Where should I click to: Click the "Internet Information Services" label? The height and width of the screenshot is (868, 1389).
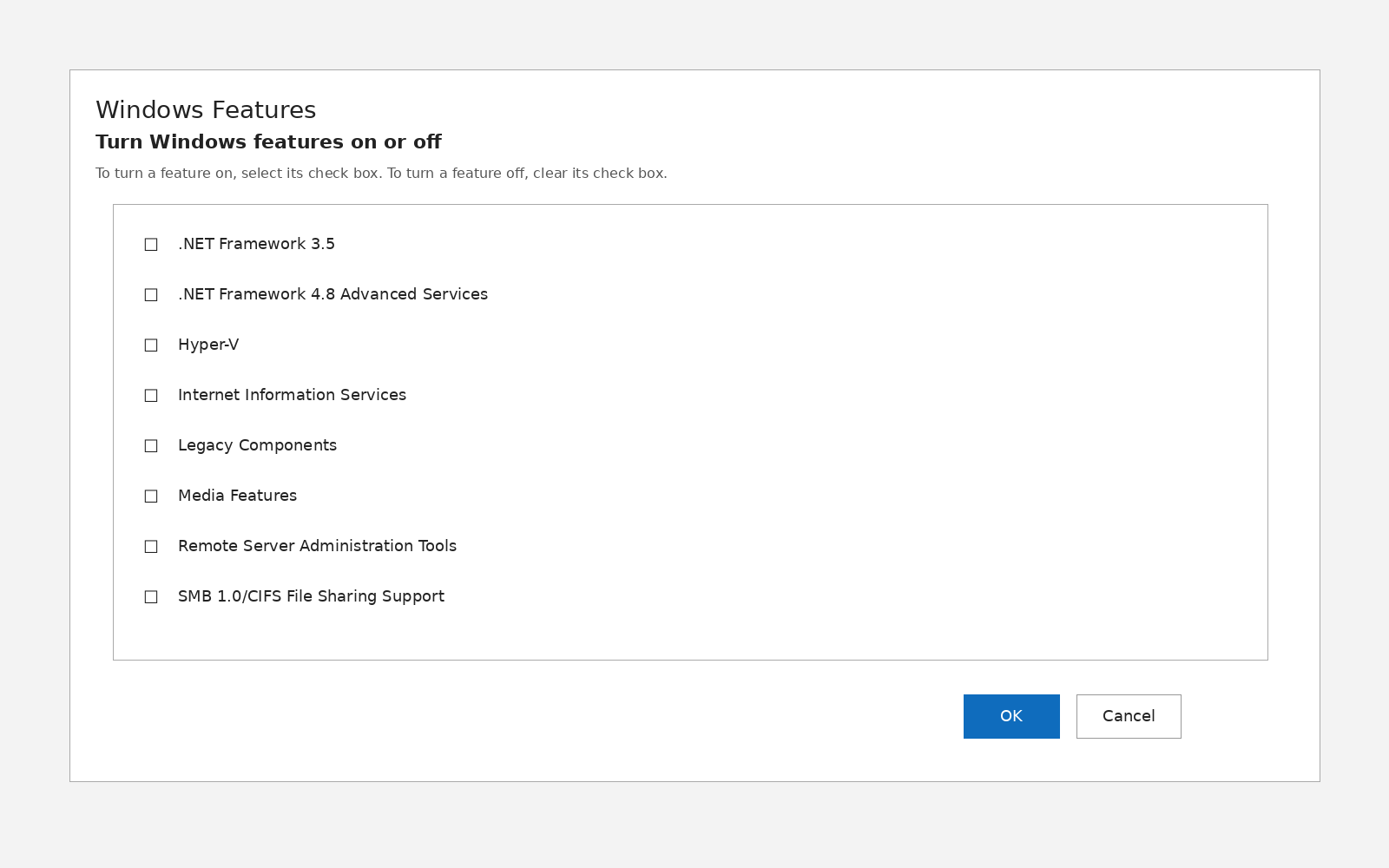pyautogui.click(x=292, y=395)
